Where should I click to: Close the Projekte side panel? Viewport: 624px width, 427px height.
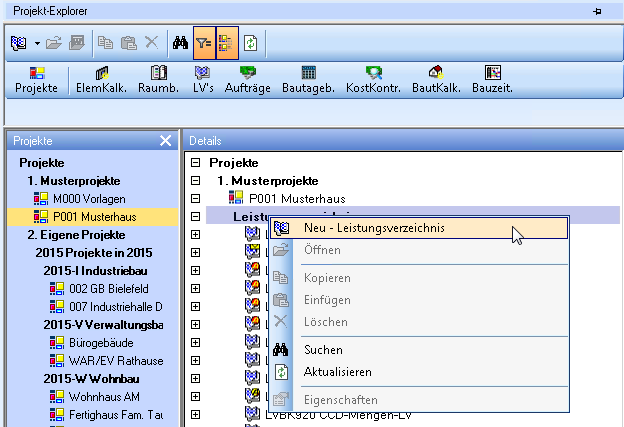tap(166, 142)
